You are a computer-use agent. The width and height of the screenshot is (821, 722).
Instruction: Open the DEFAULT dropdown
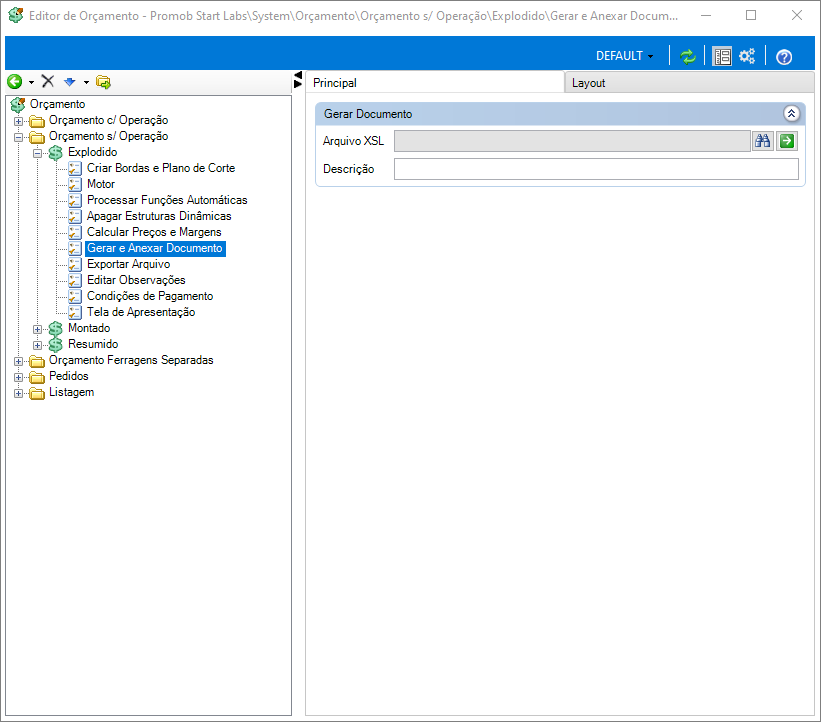pyautogui.click(x=625, y=56)
